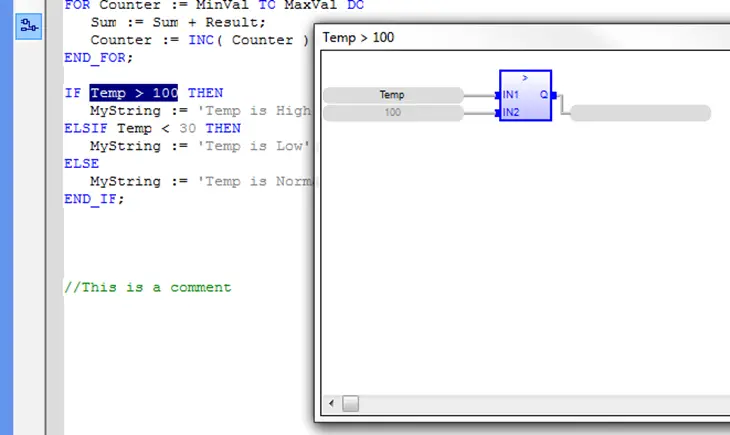This screenshot has width=730, height=435.
Task: Click the 'Counter := INC( Counter )' line
Action: pos(200,40)
